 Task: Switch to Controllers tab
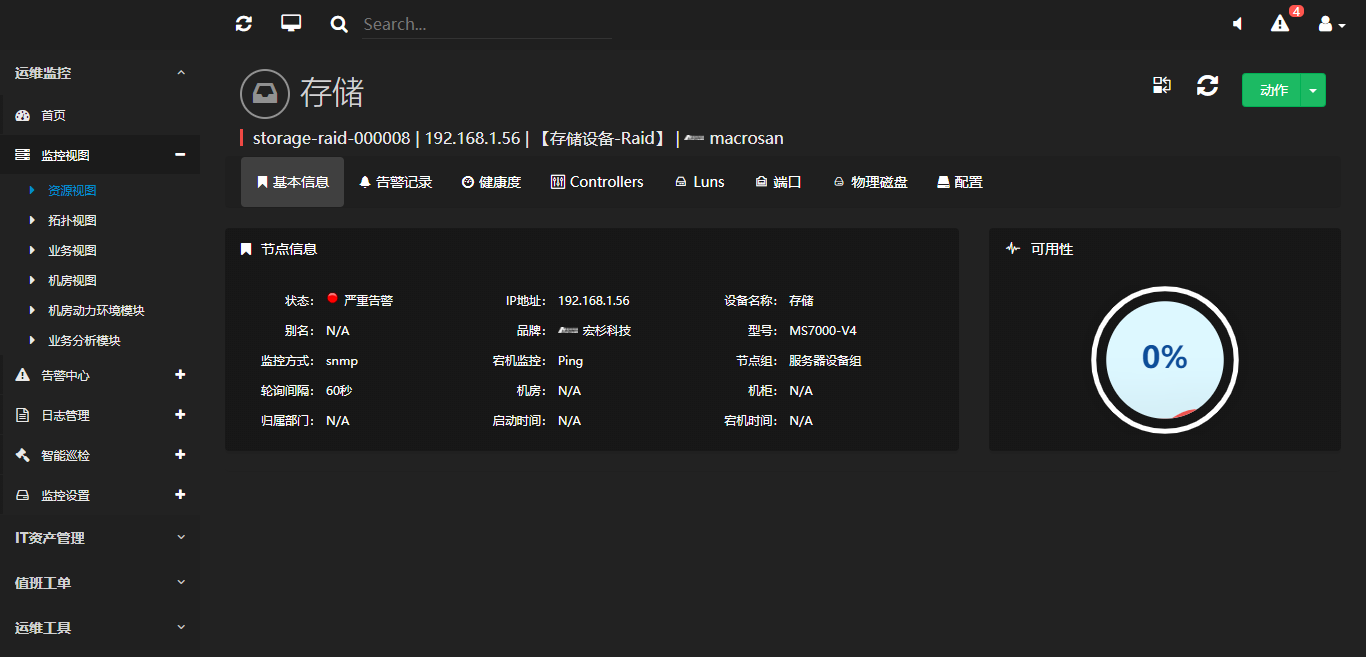coord(597,182)
